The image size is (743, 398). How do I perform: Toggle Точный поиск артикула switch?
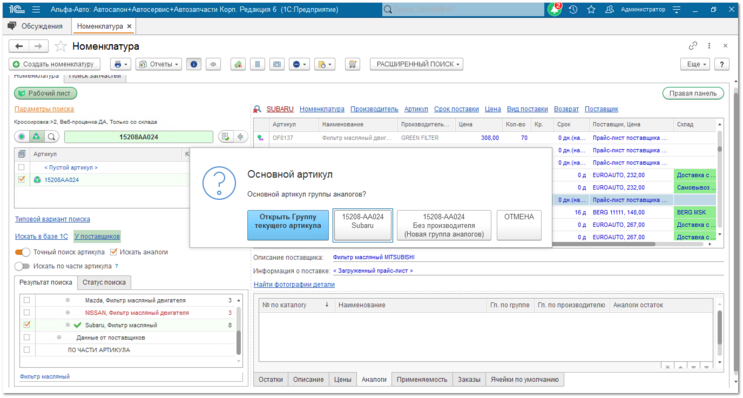22,252
